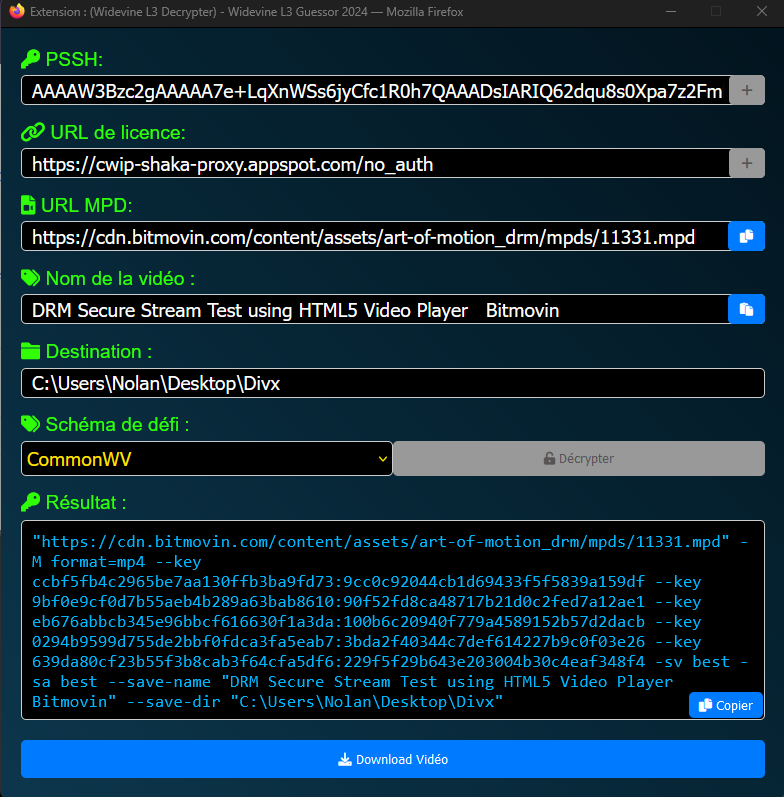Click the plus button beside PSSH field
784x797 pixels.
746,90
